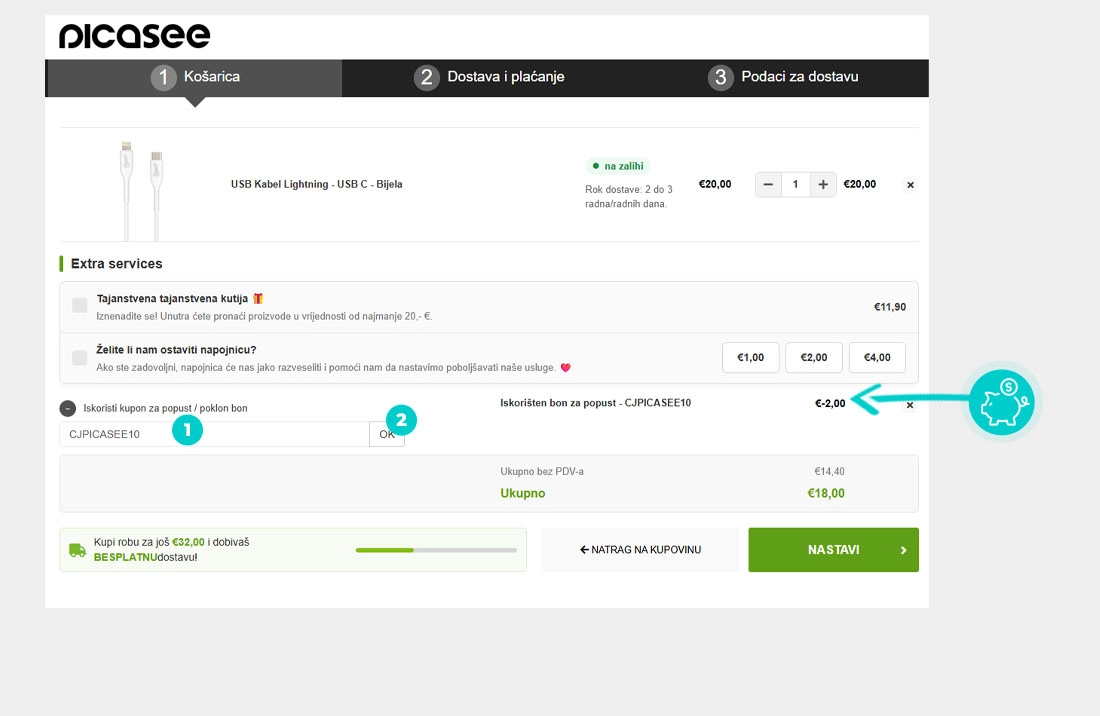Click the €14,40 amount without VAT
Viewport: 1100px width, 716px height.
tap(829, 471)
